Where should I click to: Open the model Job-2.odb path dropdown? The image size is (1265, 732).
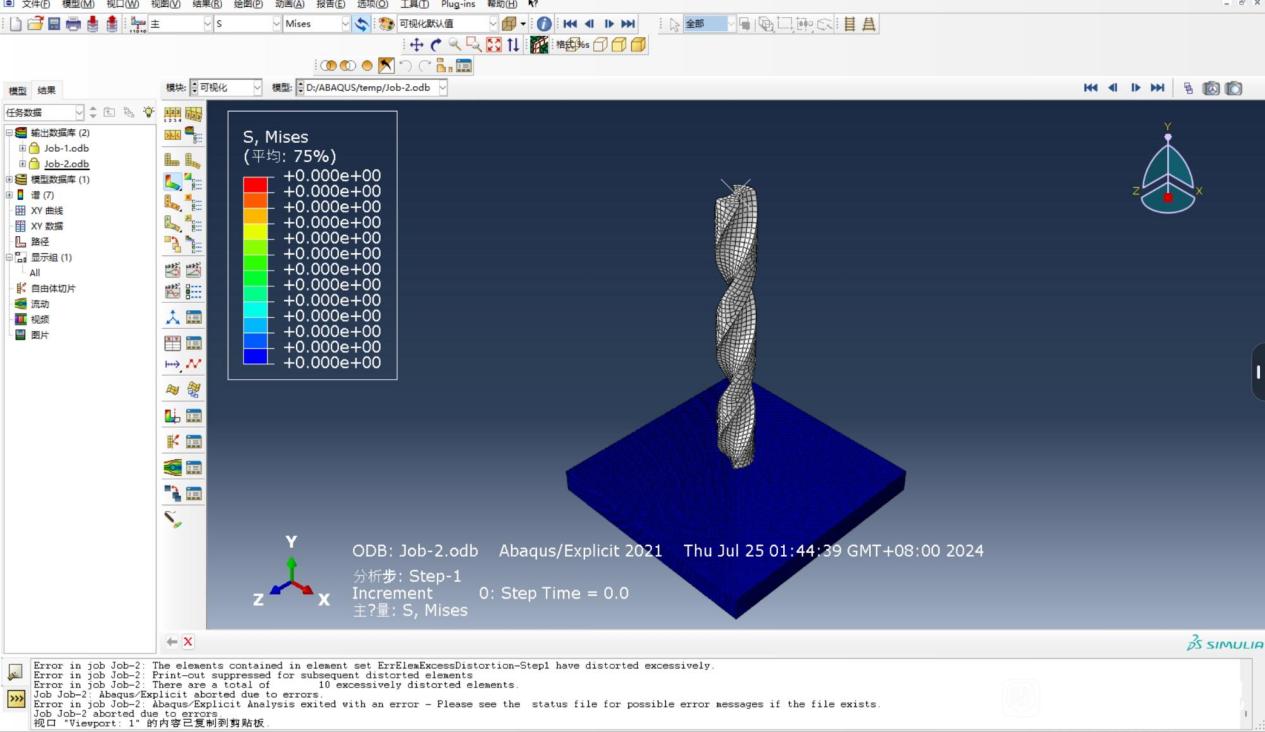coord(371,88)
